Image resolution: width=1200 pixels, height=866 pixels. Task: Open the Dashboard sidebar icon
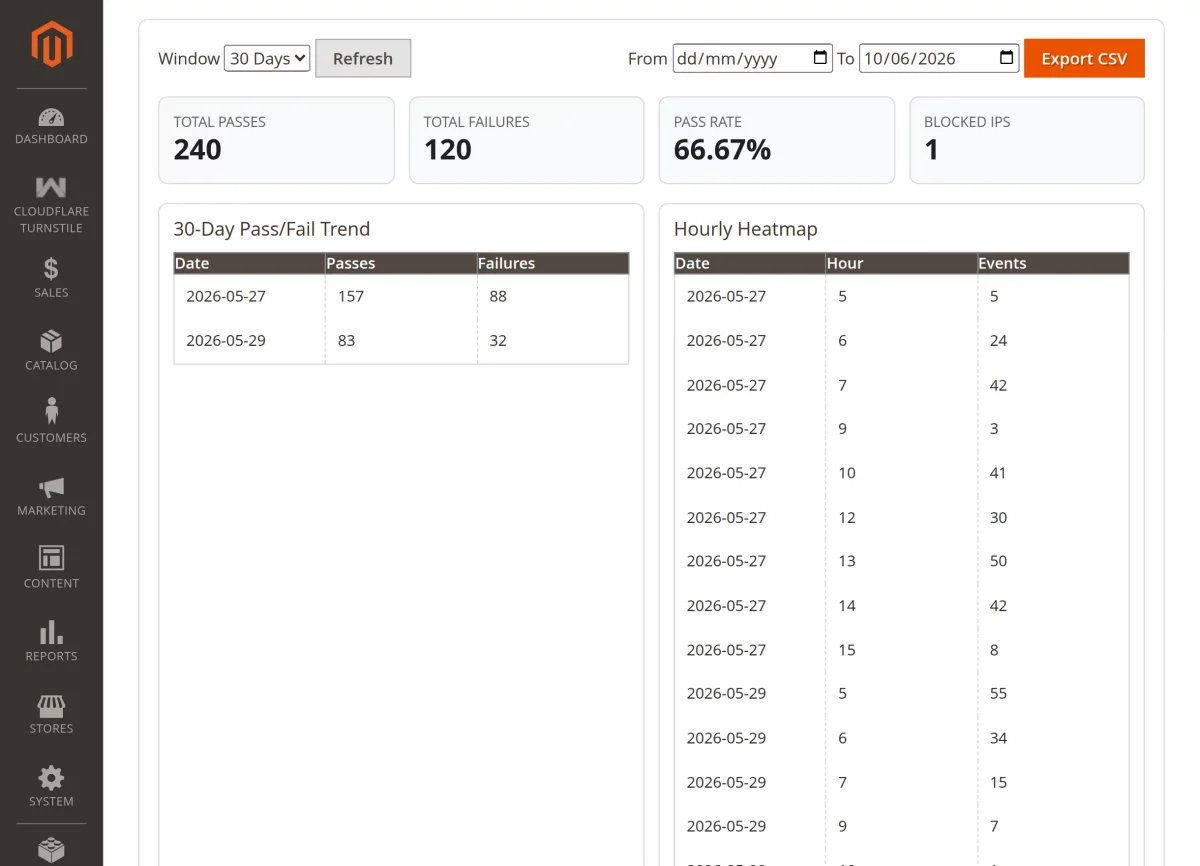pyautogui.click(x=51, y=117)
